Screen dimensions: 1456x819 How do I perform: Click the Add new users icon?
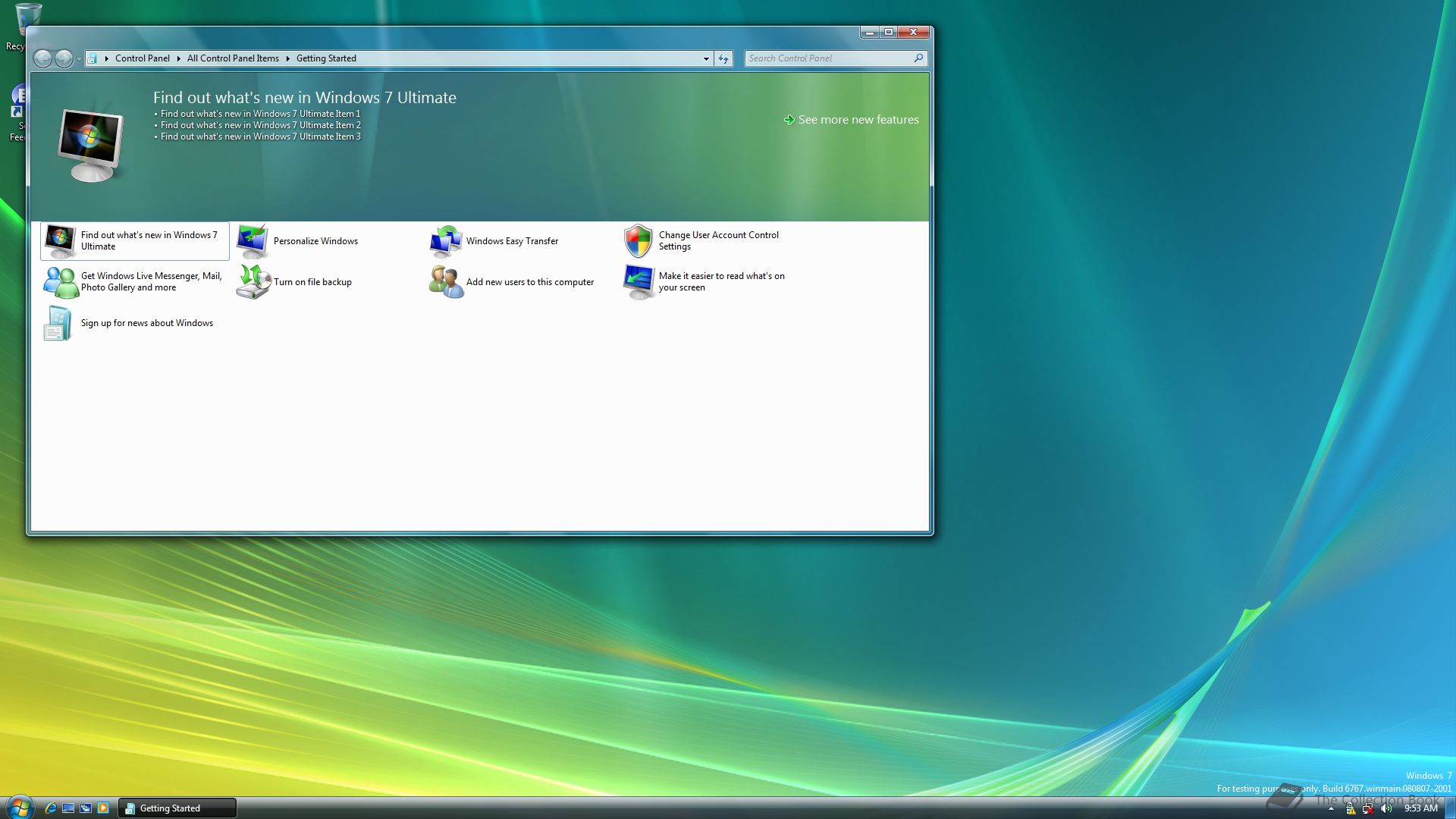click(446, 282)
